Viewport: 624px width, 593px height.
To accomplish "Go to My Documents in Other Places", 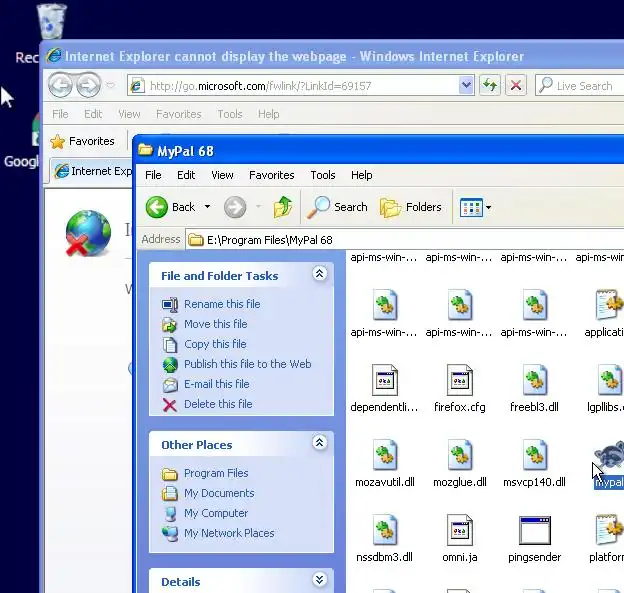I will [219, 493].
